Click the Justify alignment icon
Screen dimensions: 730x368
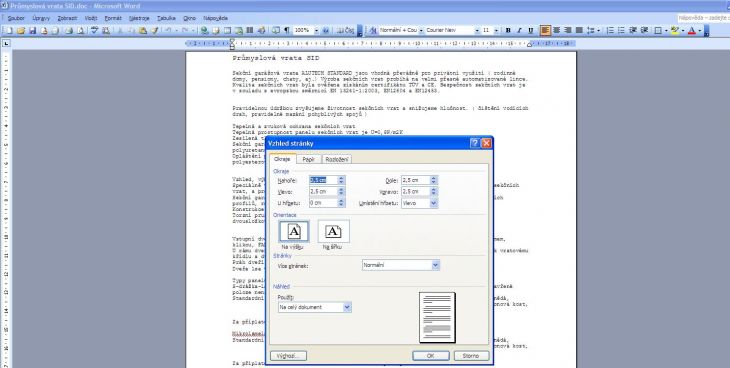tap(579, 31)
